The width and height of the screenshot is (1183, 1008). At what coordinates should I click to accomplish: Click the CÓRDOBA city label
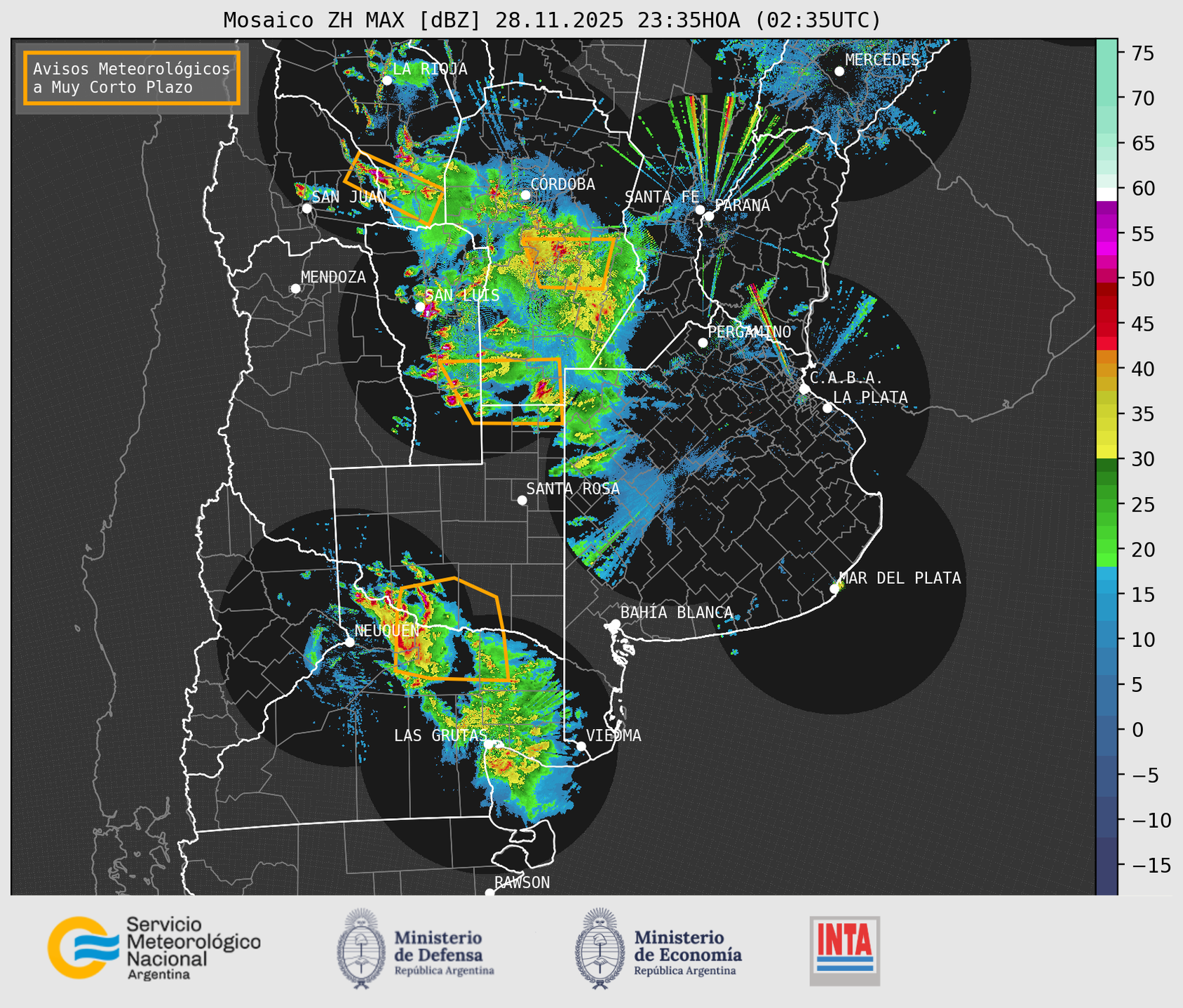click(x=562, y=184)
